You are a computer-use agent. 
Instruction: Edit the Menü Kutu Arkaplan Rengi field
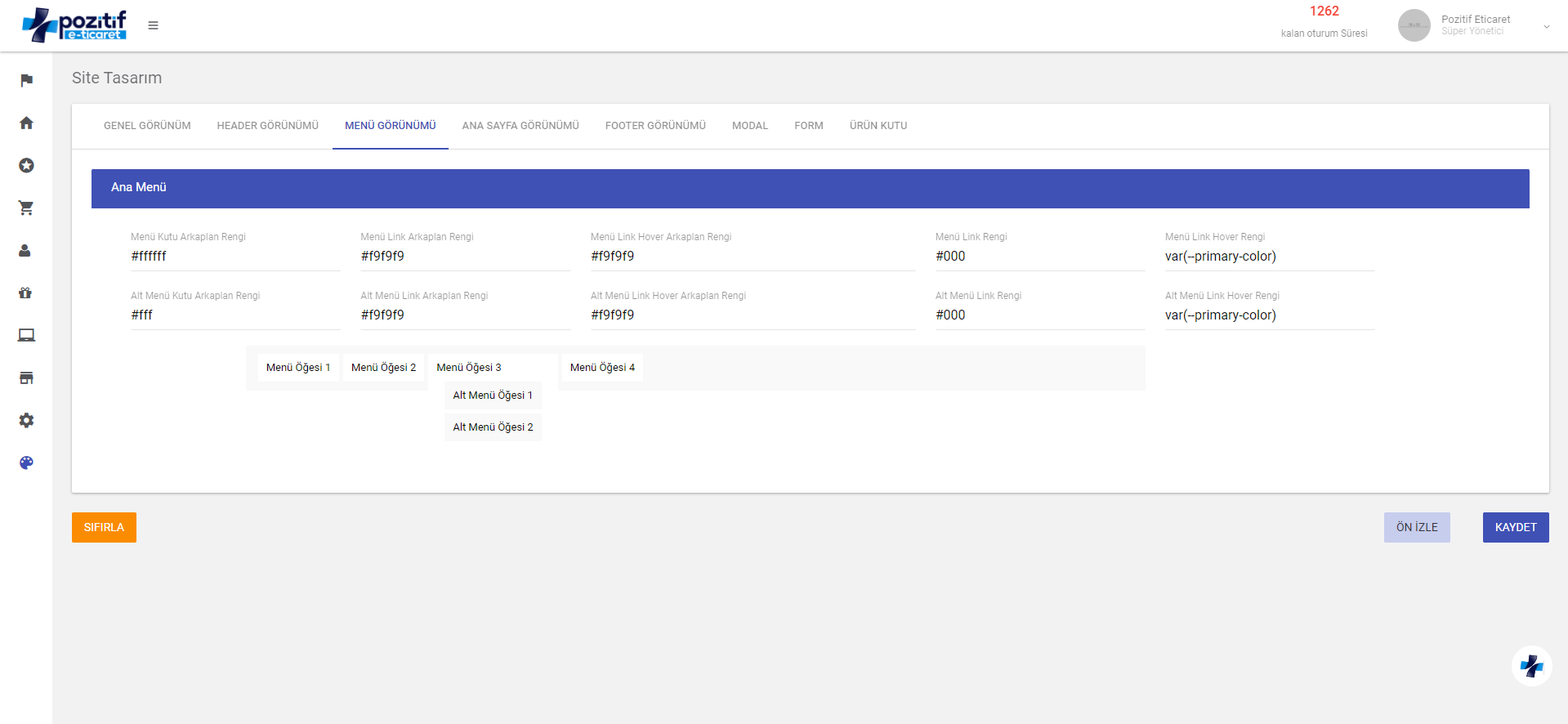[x=235, y=257]
